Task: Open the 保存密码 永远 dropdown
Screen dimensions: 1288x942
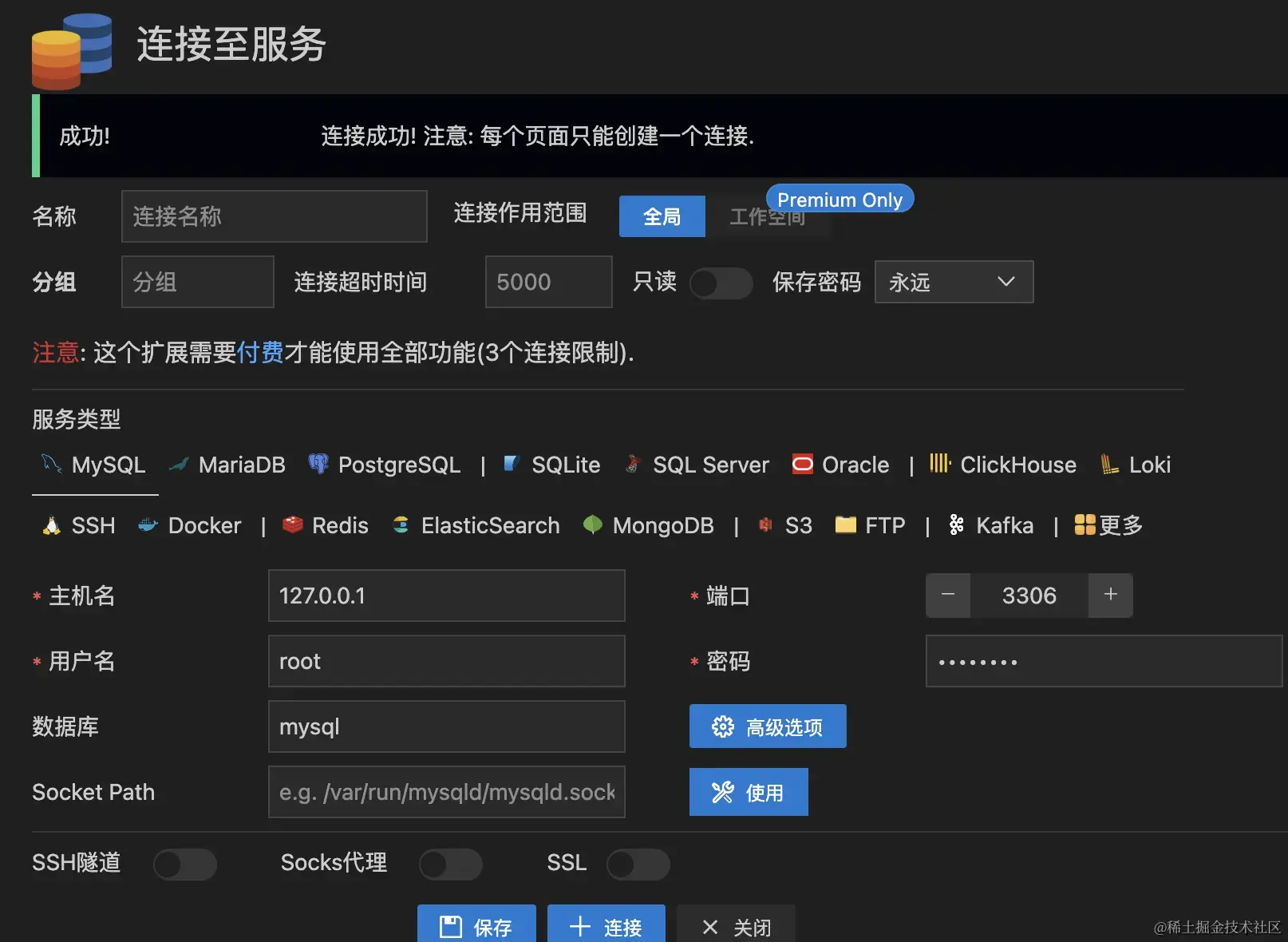Action: click(954, 282)
